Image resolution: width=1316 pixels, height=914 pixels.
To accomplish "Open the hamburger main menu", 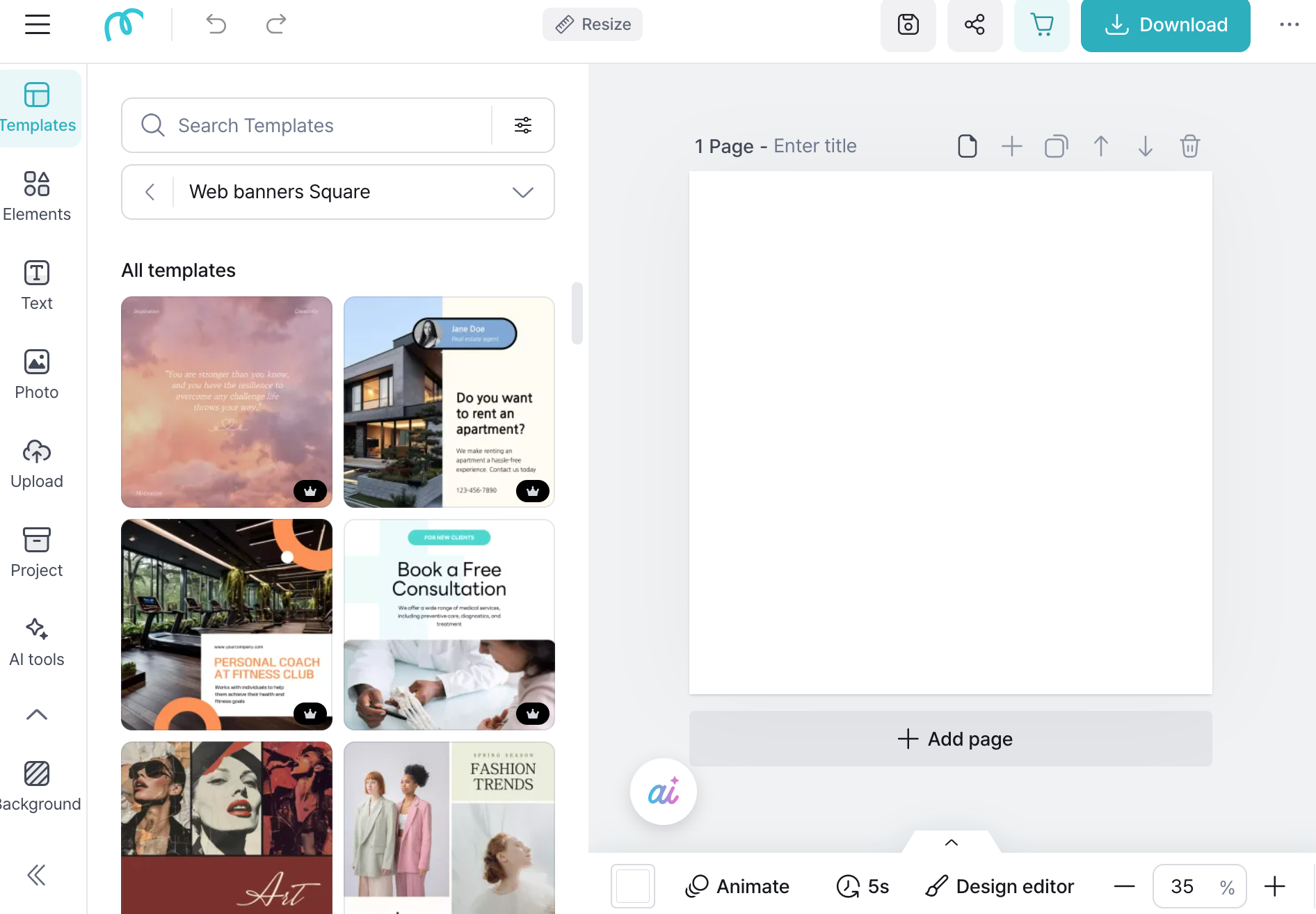I will [38, 24].
